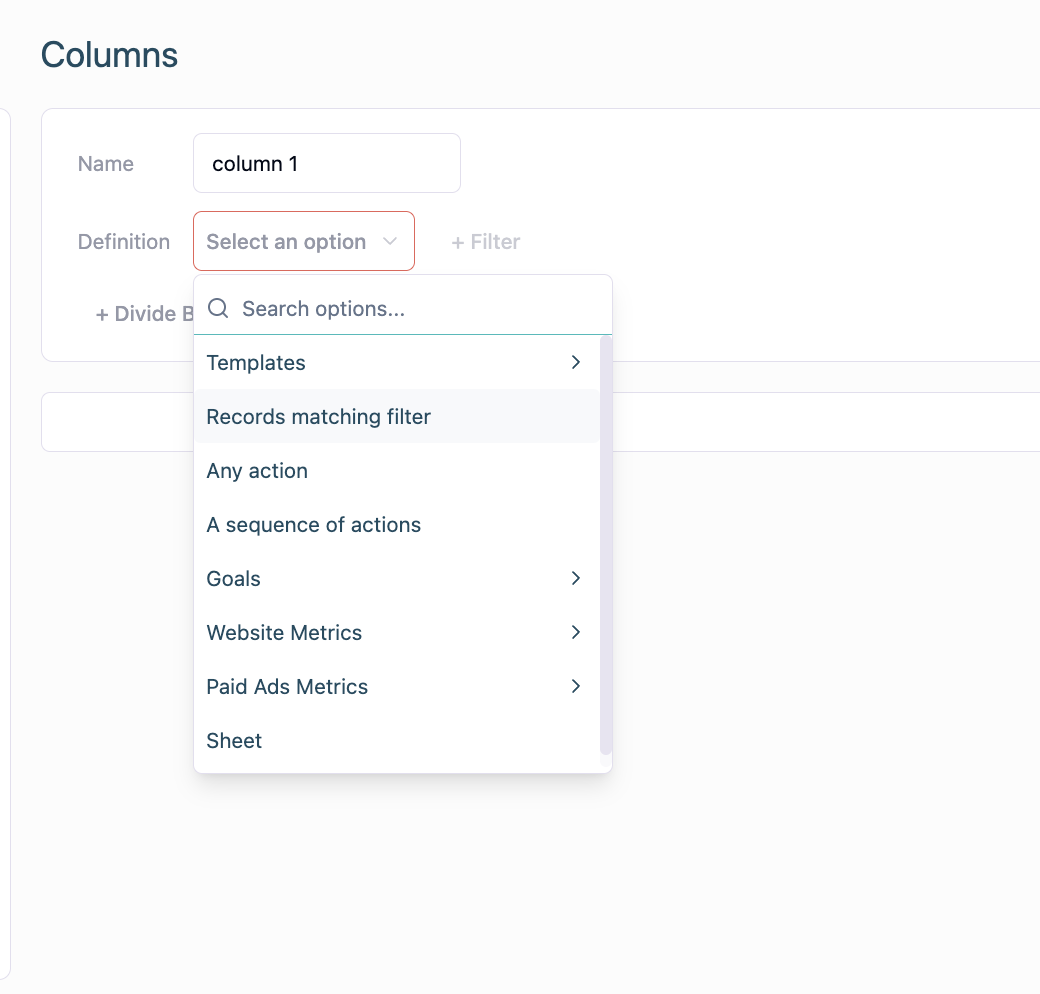This screenshot has height=994, width=1040.
Task: Choose "Records matching filter" from the list
Action: [318, 417]
